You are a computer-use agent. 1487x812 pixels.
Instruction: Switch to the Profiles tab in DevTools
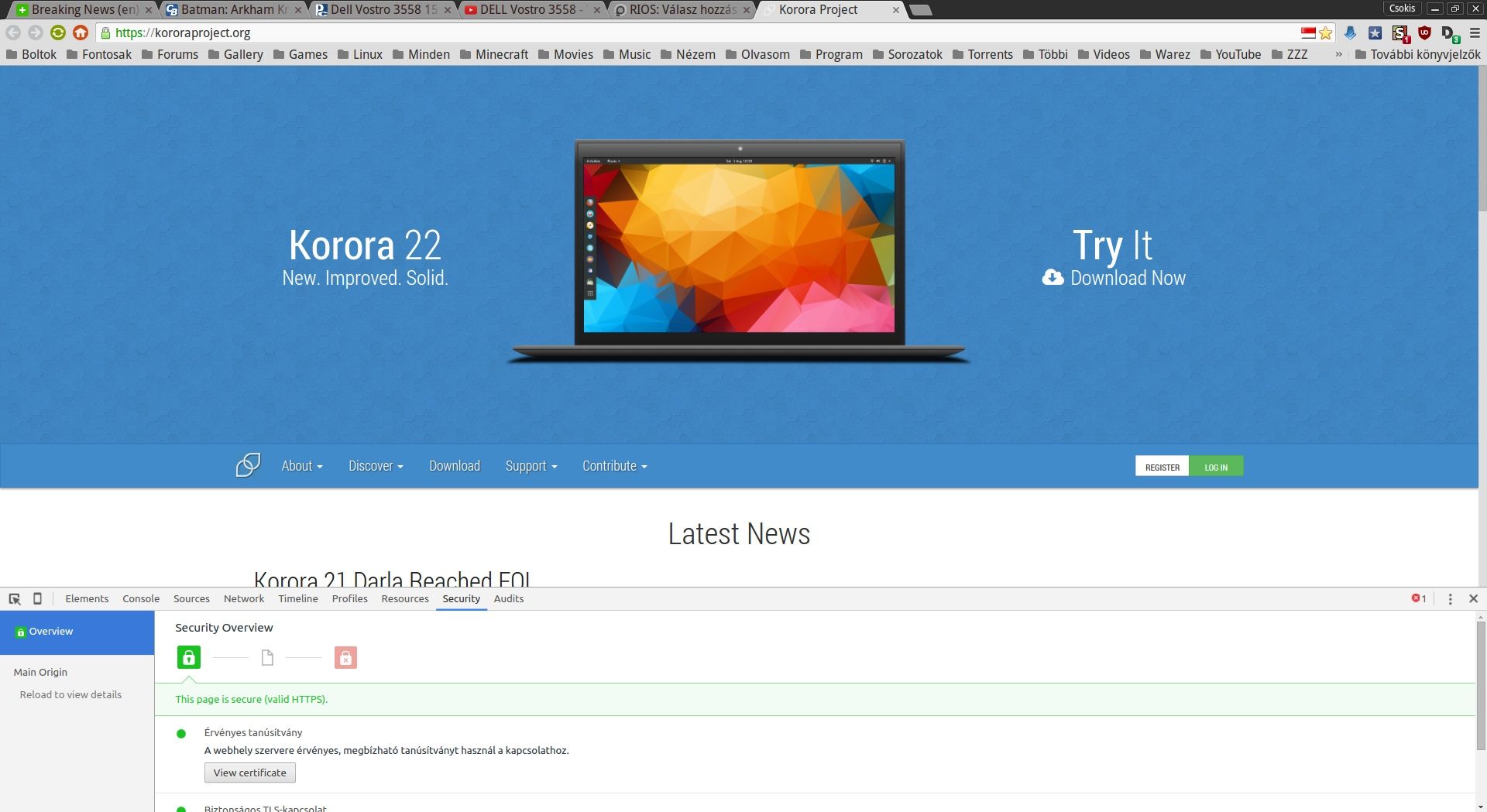(350, 598)
